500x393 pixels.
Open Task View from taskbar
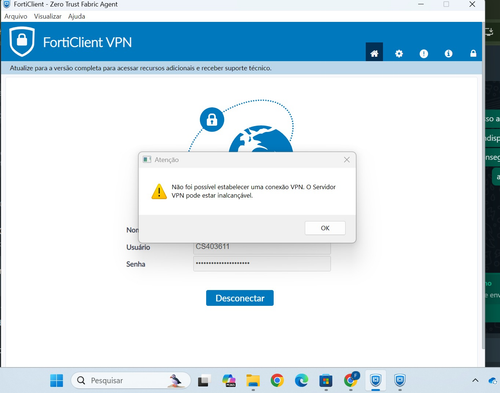(x=204, y=380)
